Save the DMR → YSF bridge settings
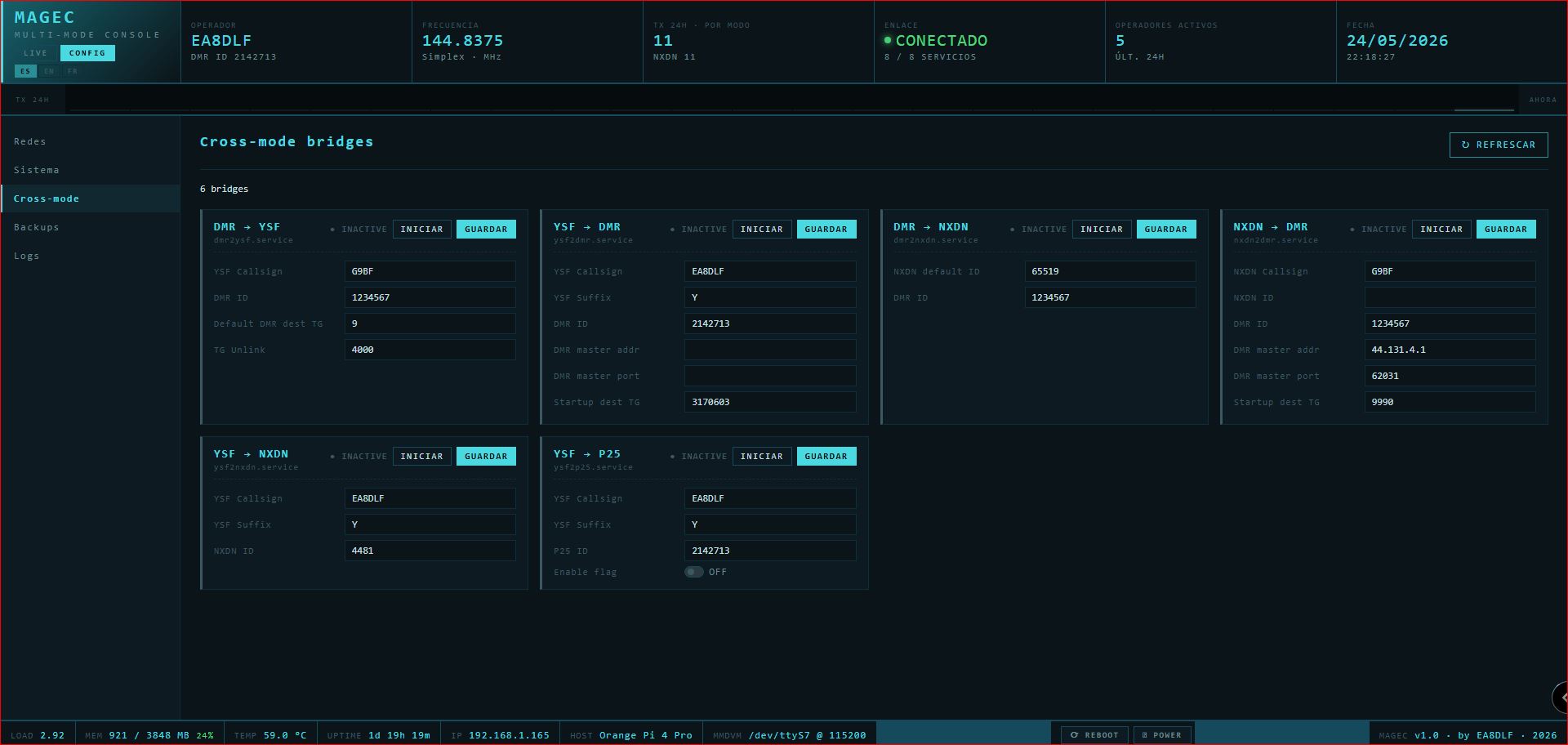Viewport: 1568px width, 745px height. [x=486, y=230]
